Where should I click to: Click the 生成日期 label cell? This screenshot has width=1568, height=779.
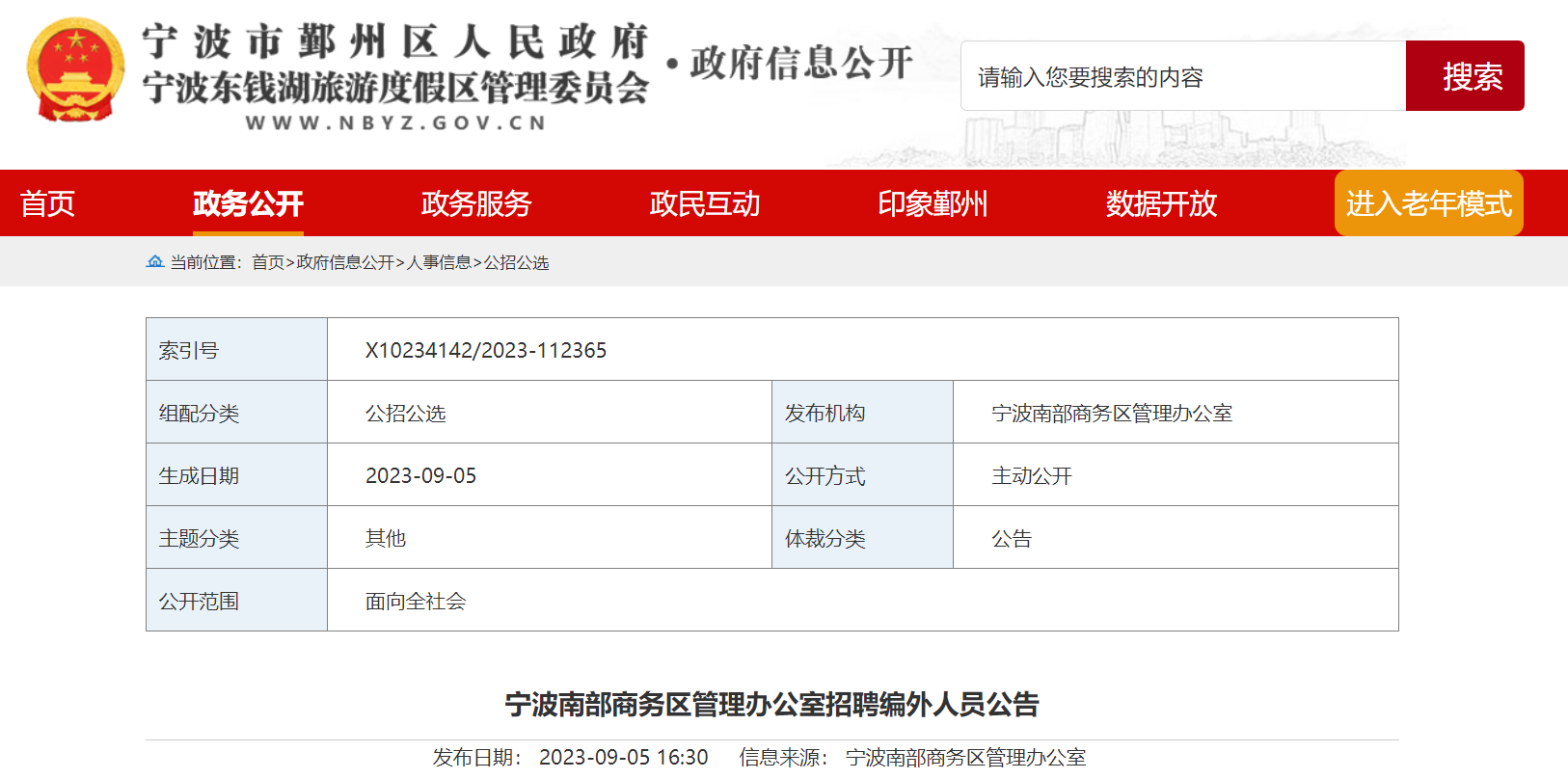pyautogui.click(x=236, y=474)
